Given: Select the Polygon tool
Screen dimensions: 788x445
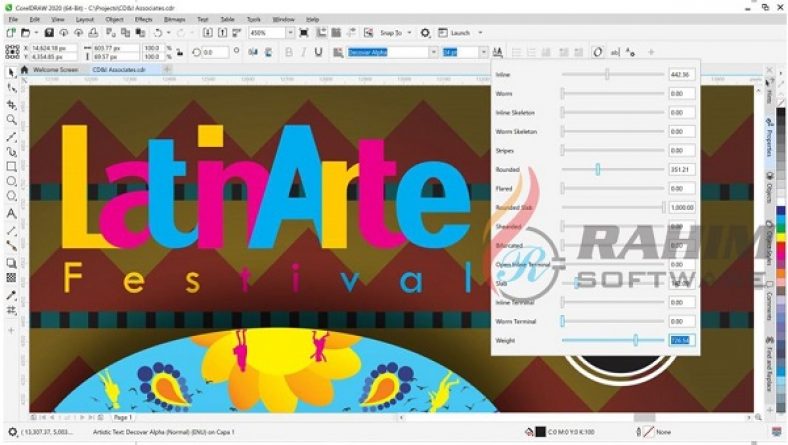Looking at the screenshot, I should coord(11,196).
